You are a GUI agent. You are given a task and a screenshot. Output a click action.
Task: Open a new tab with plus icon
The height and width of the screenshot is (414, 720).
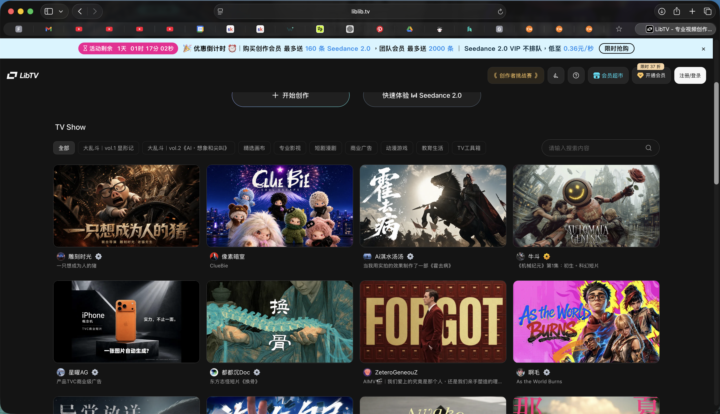(692, 11)
